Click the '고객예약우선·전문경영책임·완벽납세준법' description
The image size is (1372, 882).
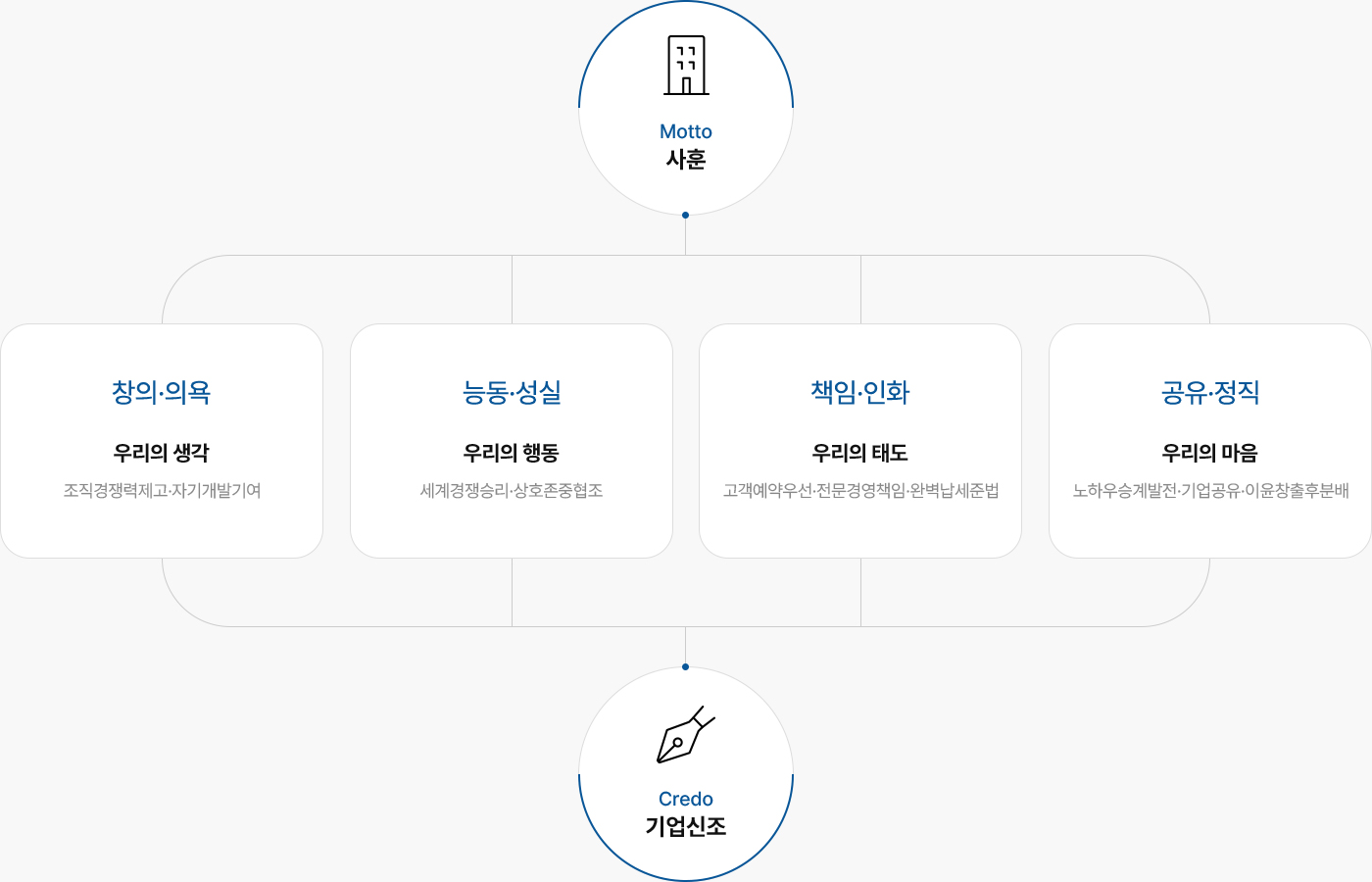pos(860,490)
